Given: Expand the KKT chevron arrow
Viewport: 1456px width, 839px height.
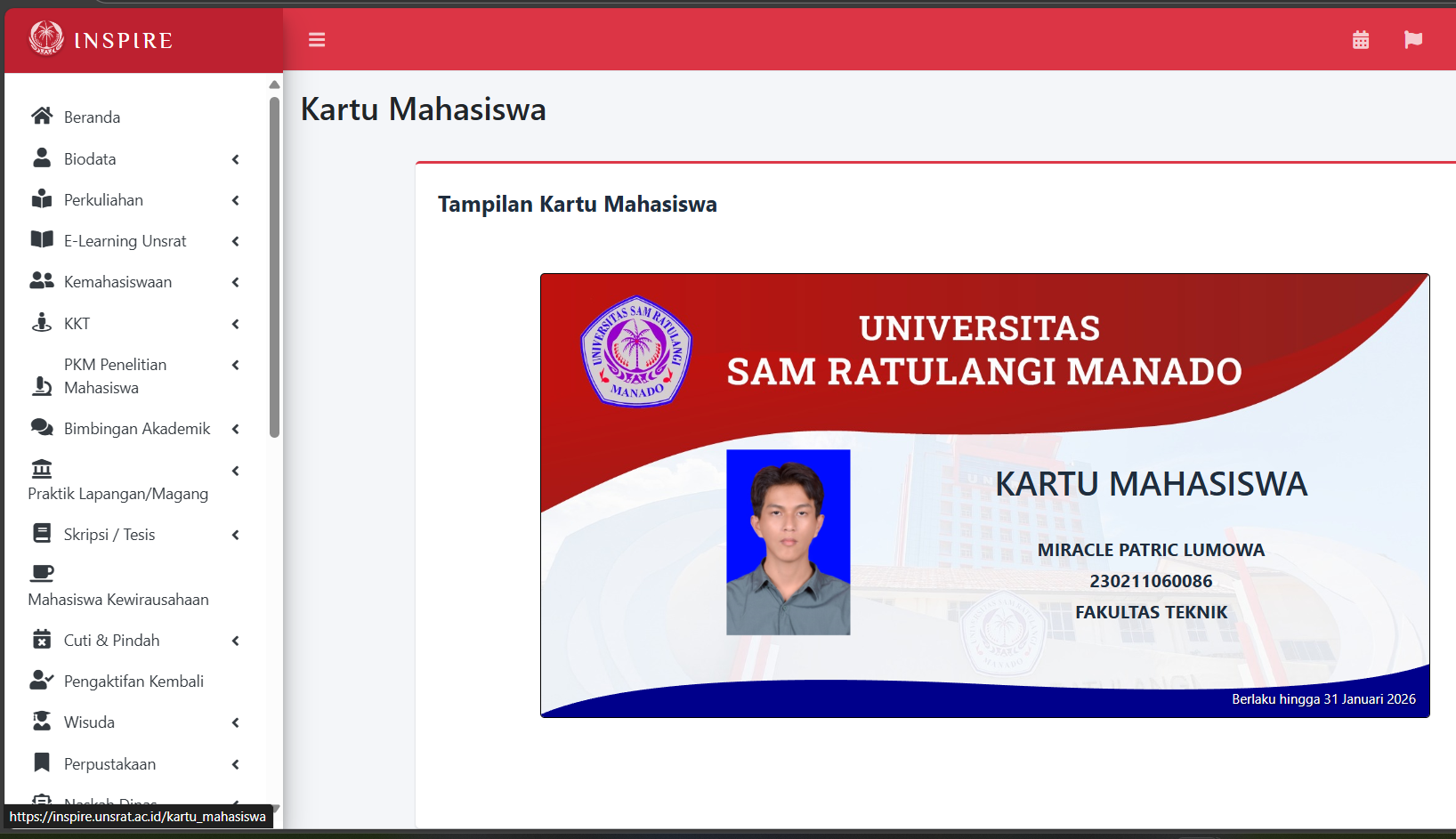Looking at the screenshot, I should [x=236, y=324].
